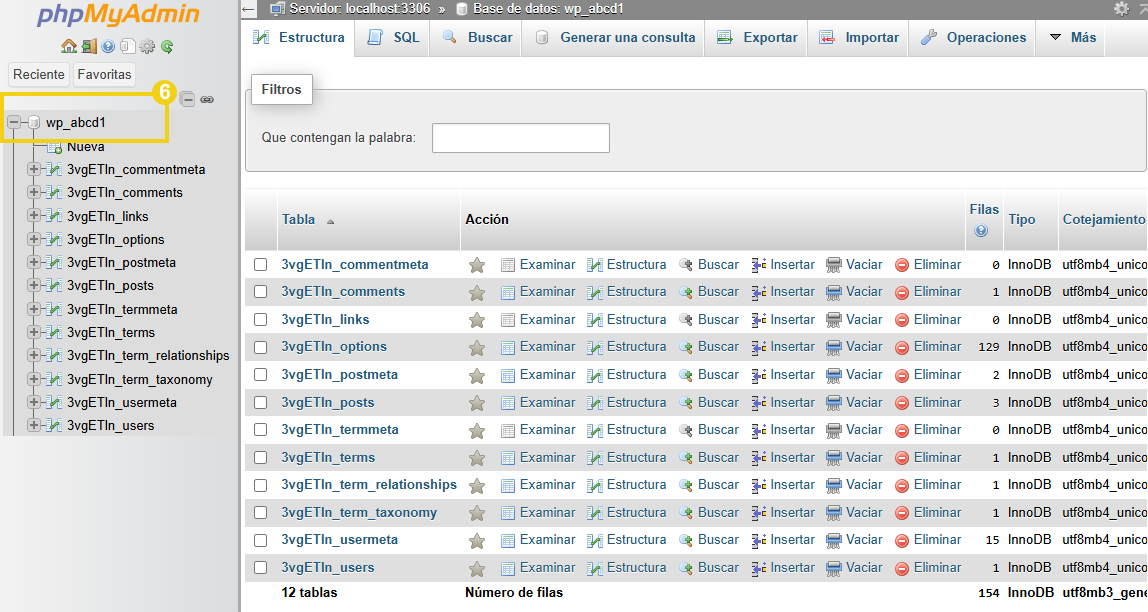Refresh the navigation panel with green arrow icon
Viewport: 1148px width, 612px height.
166,47
